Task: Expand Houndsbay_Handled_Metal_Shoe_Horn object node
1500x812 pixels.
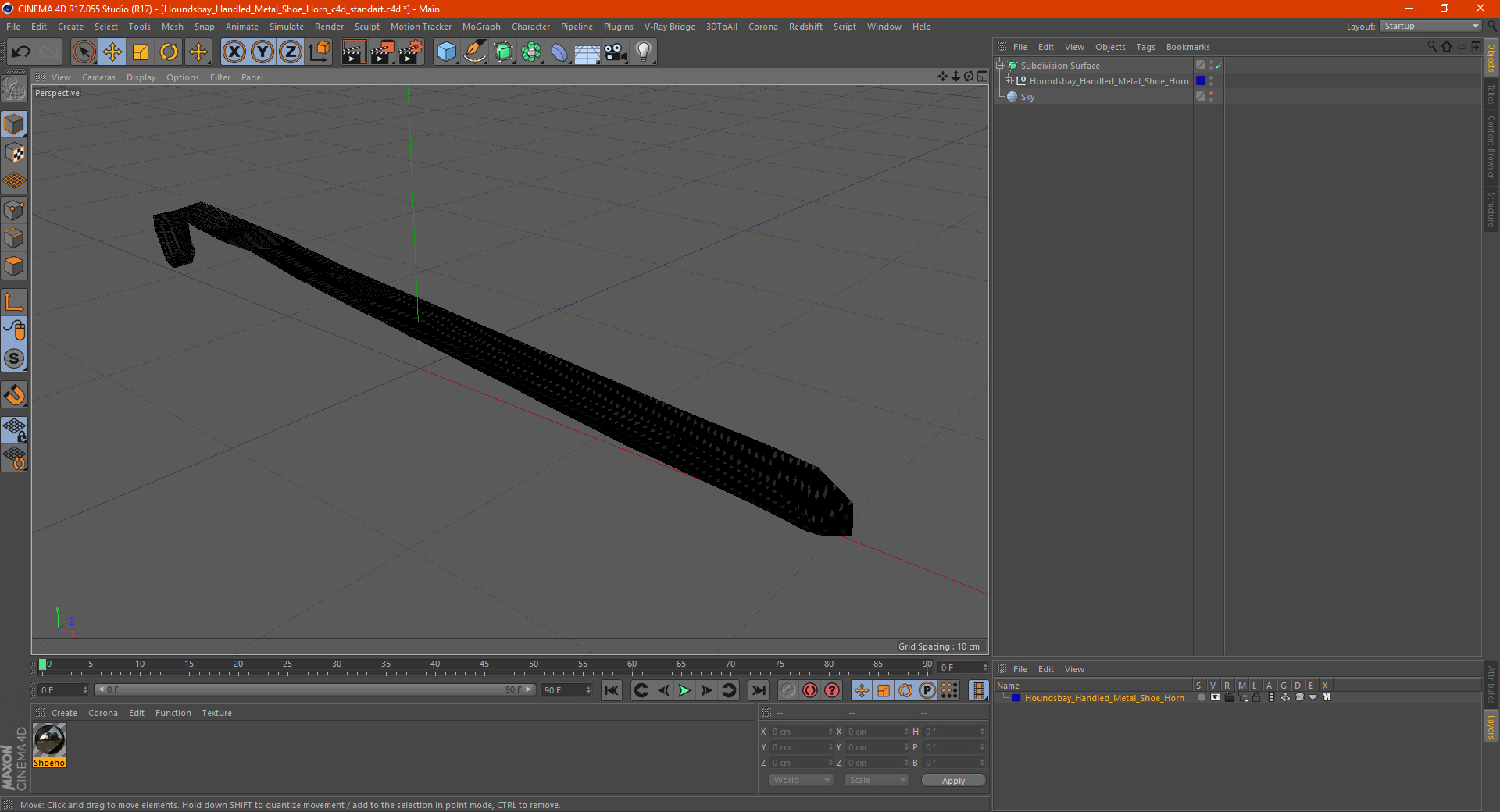Action: click(1009, 80)
